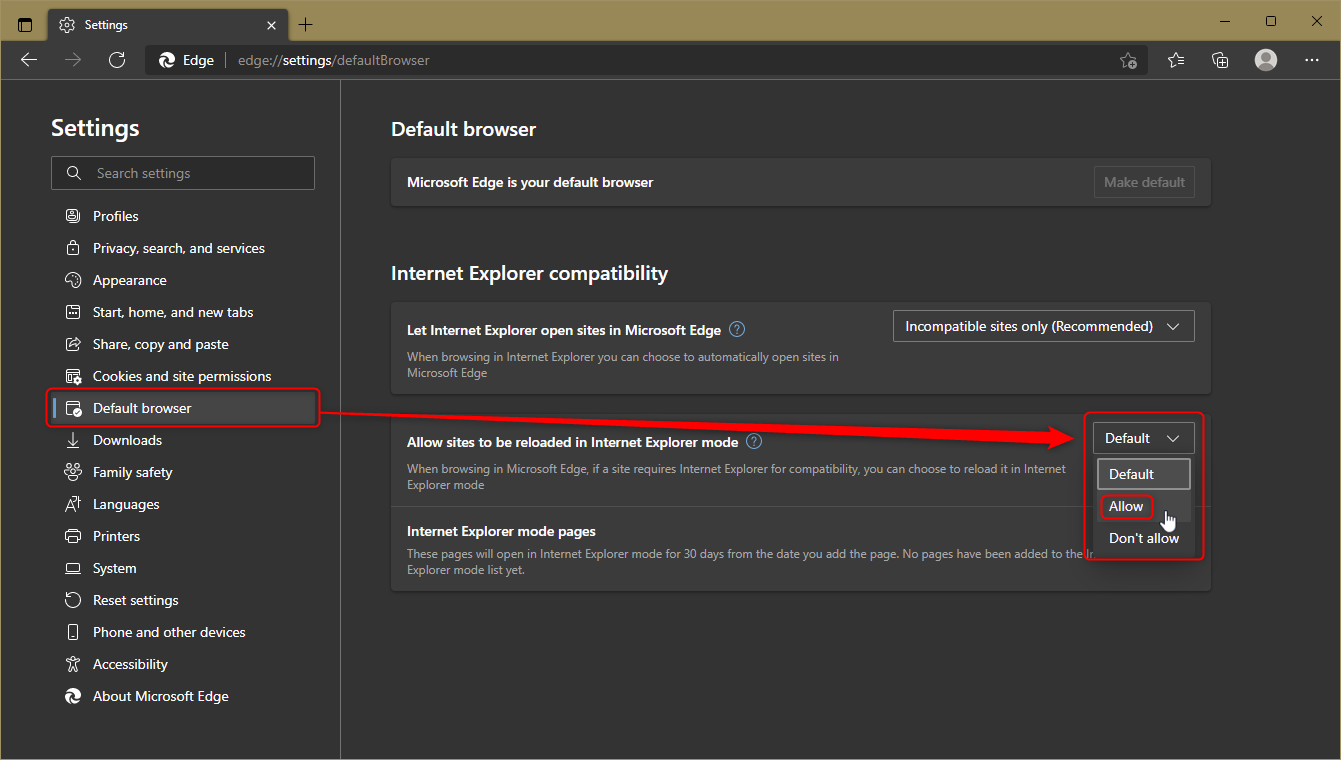
Task: Click the Refresh page icon
Action: (x=117, y=60)
